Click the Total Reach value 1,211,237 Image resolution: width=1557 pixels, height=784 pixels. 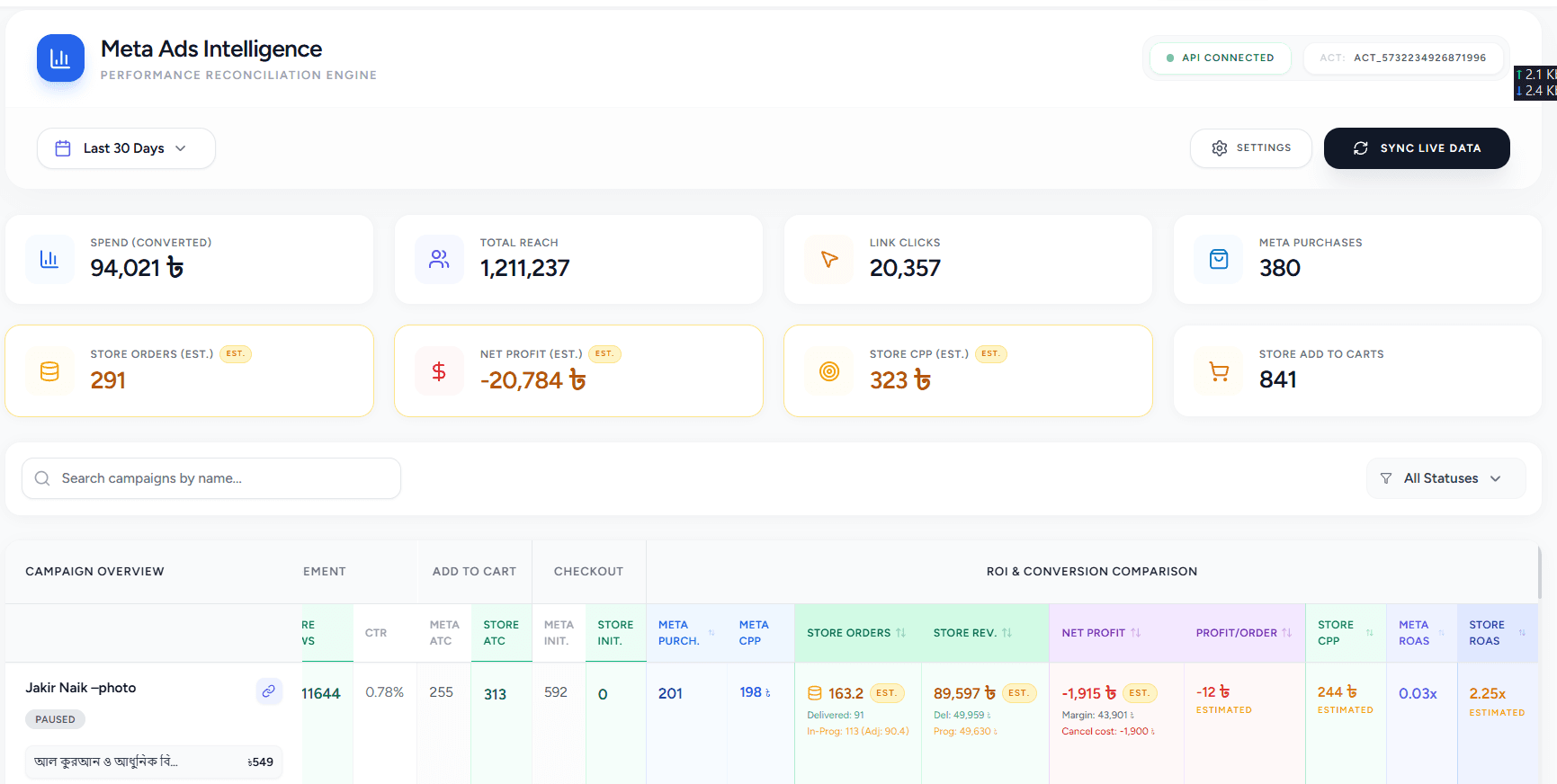tap(524, 268)
